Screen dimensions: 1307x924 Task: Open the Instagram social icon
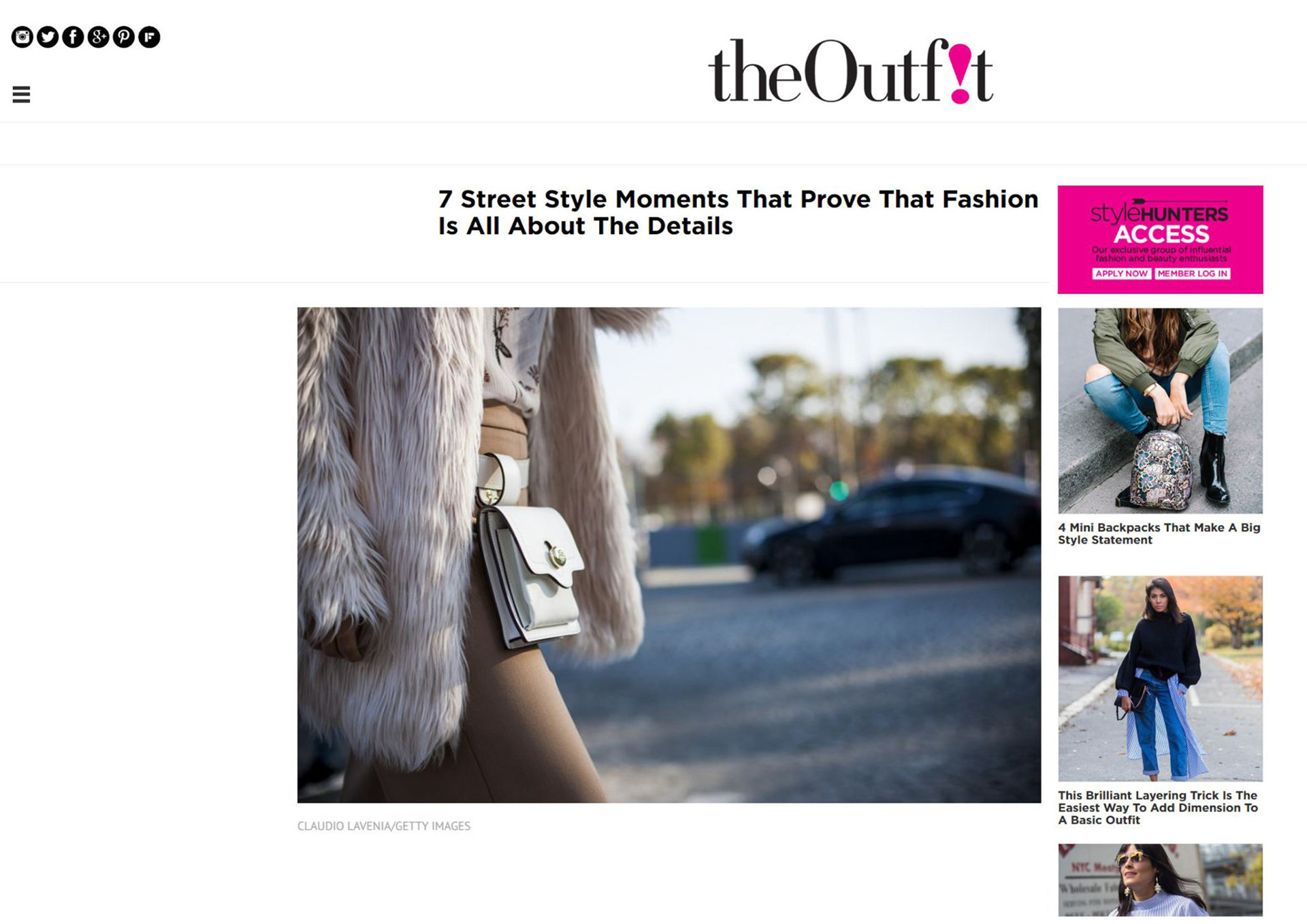(22, 37)
